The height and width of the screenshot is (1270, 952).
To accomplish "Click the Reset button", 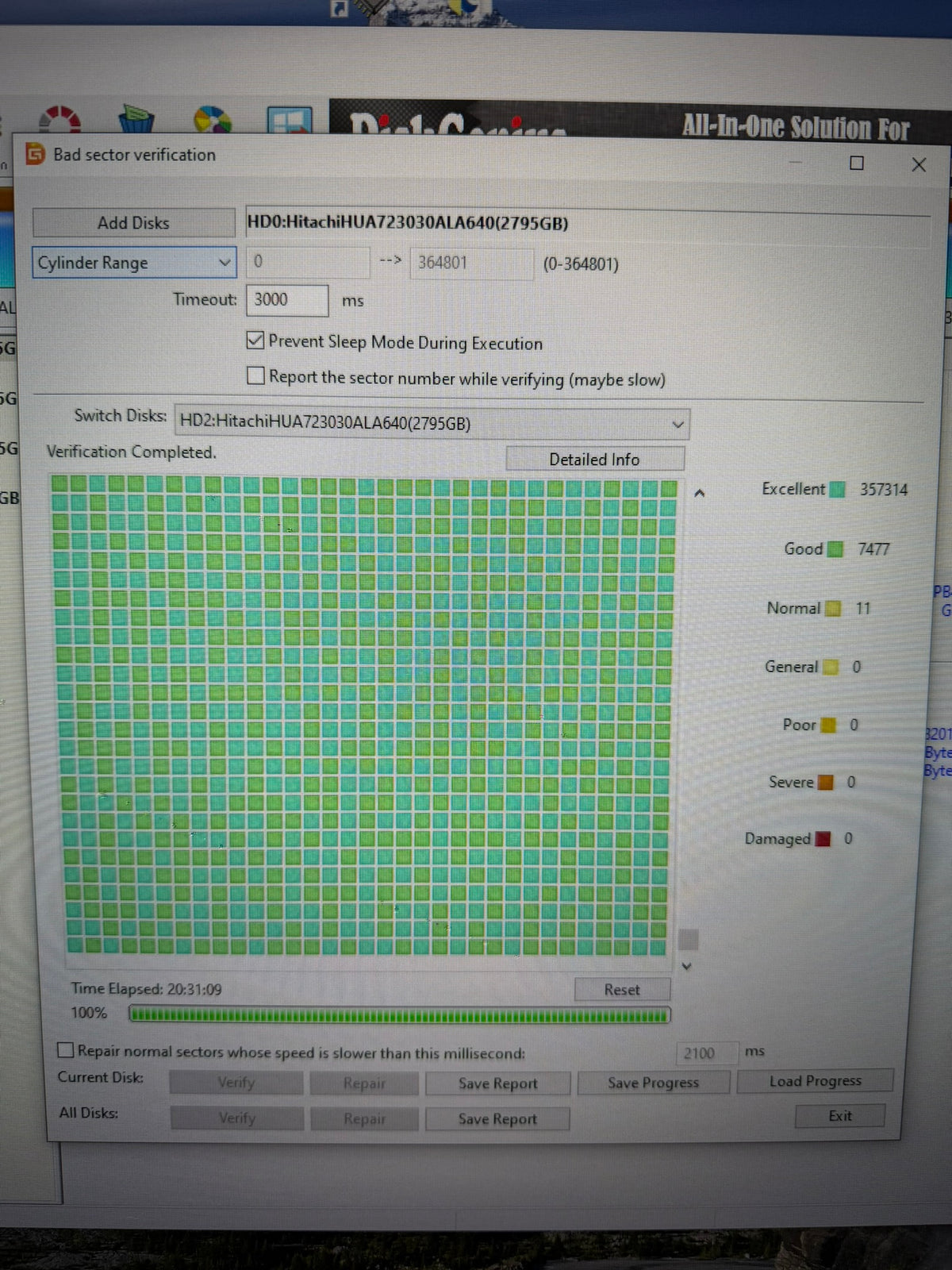I will (x=622, y=989).
